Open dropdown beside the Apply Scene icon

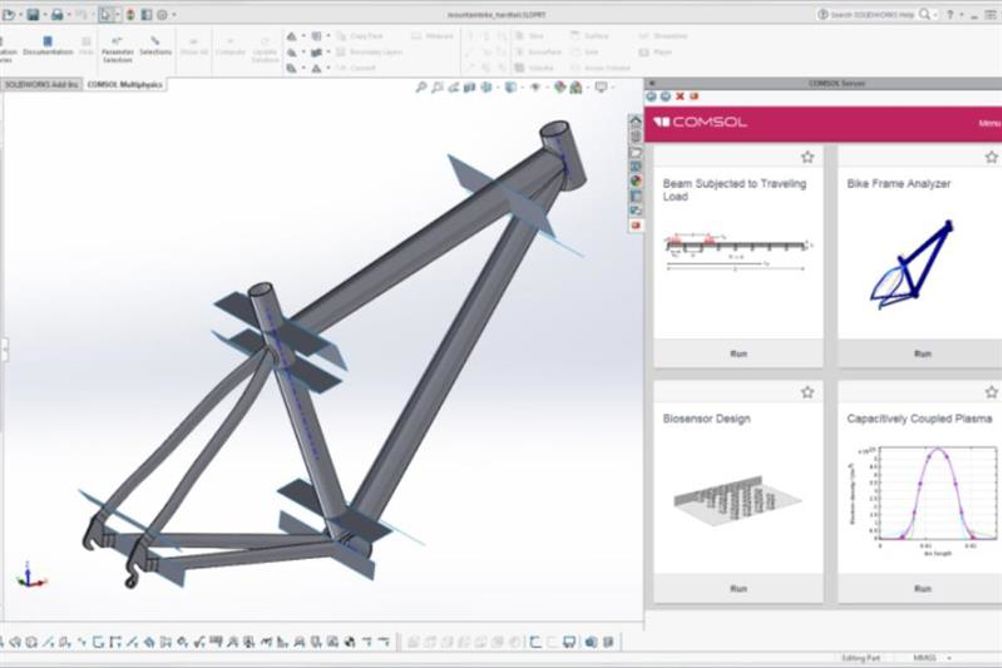click(587, 87)
